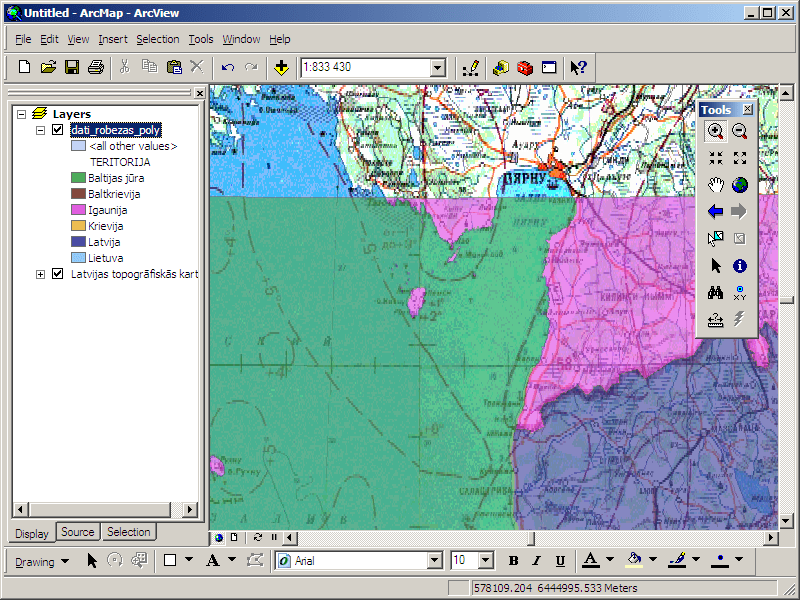Open ArcToolbox red toolbox icon
Viewport: 800px width, 600px height.
[524, 67]
